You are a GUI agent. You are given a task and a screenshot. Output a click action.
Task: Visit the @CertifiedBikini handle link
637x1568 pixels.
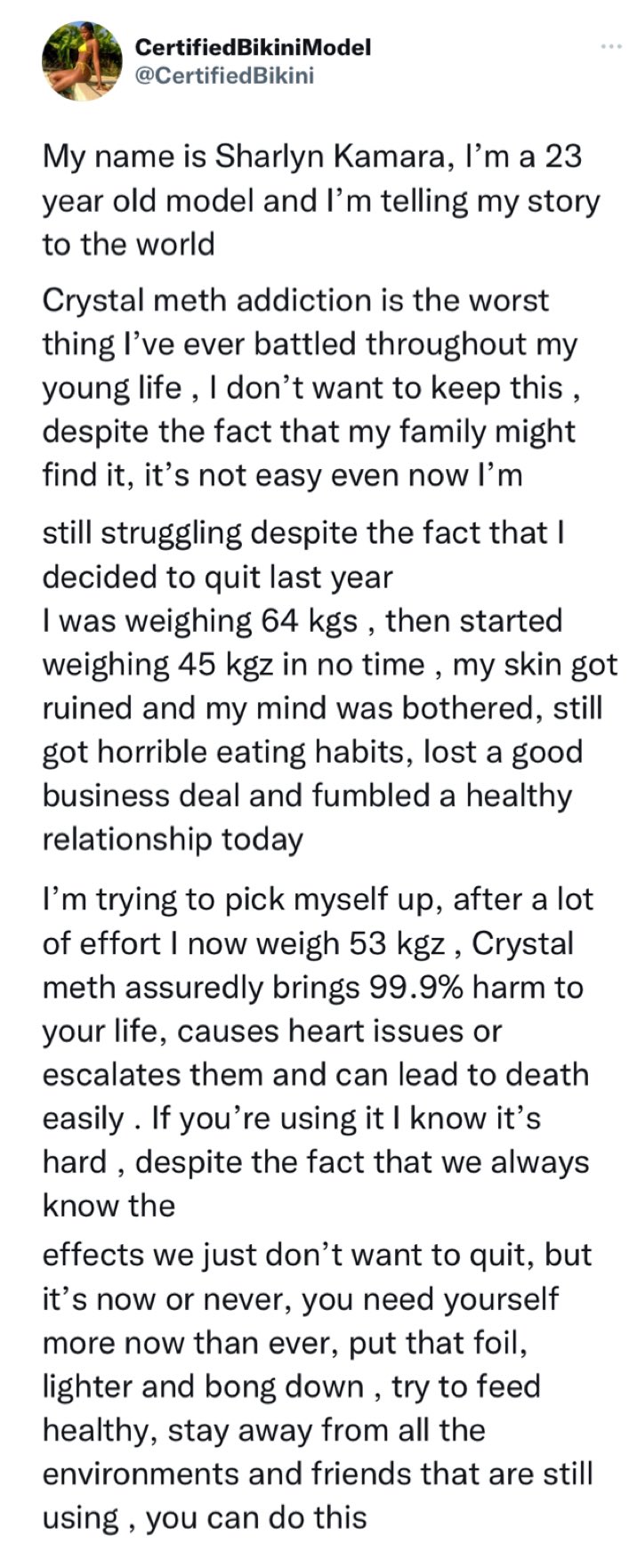point(224,76)
